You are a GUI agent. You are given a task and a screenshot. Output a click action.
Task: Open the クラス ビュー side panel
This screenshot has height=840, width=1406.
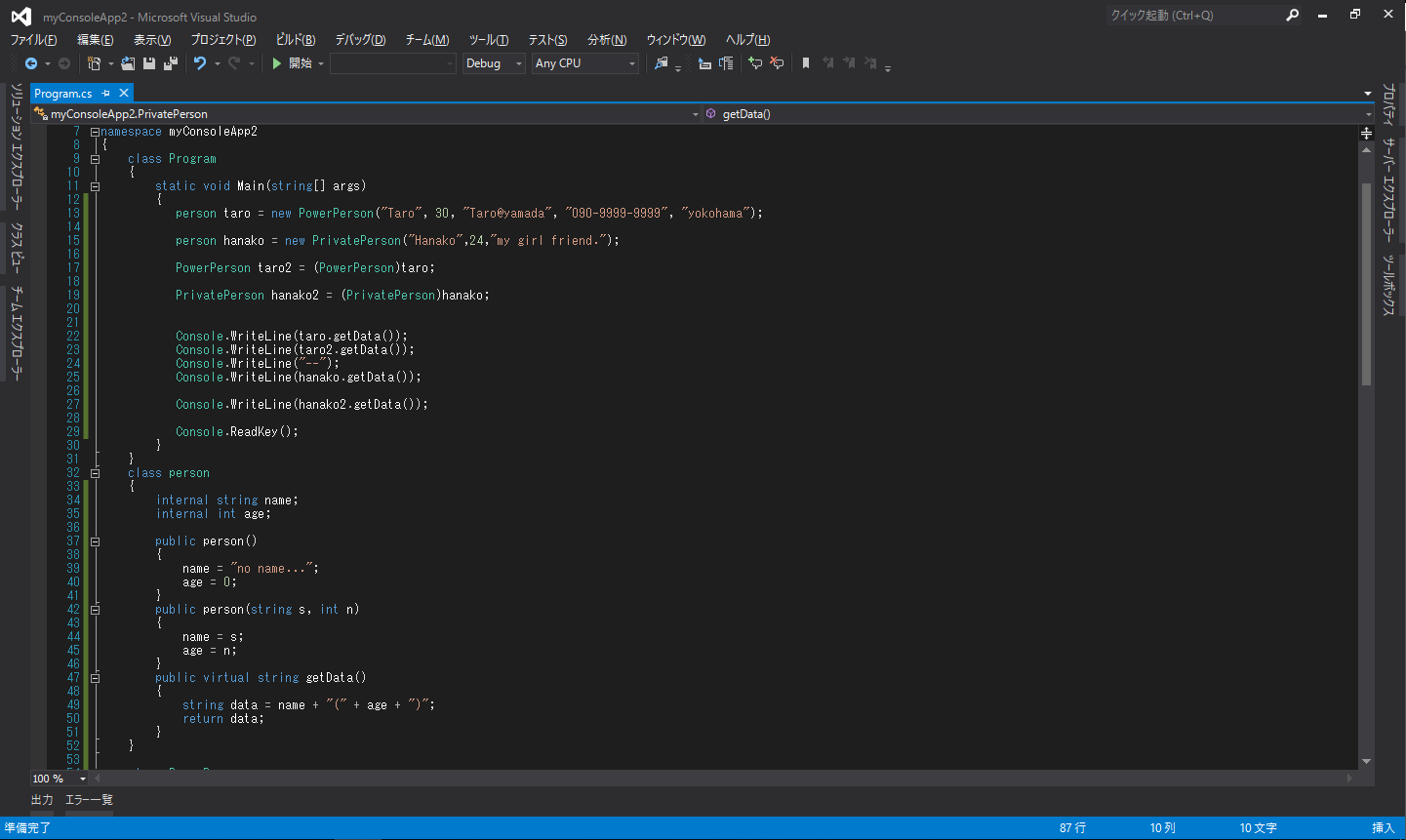coord(16,246)
